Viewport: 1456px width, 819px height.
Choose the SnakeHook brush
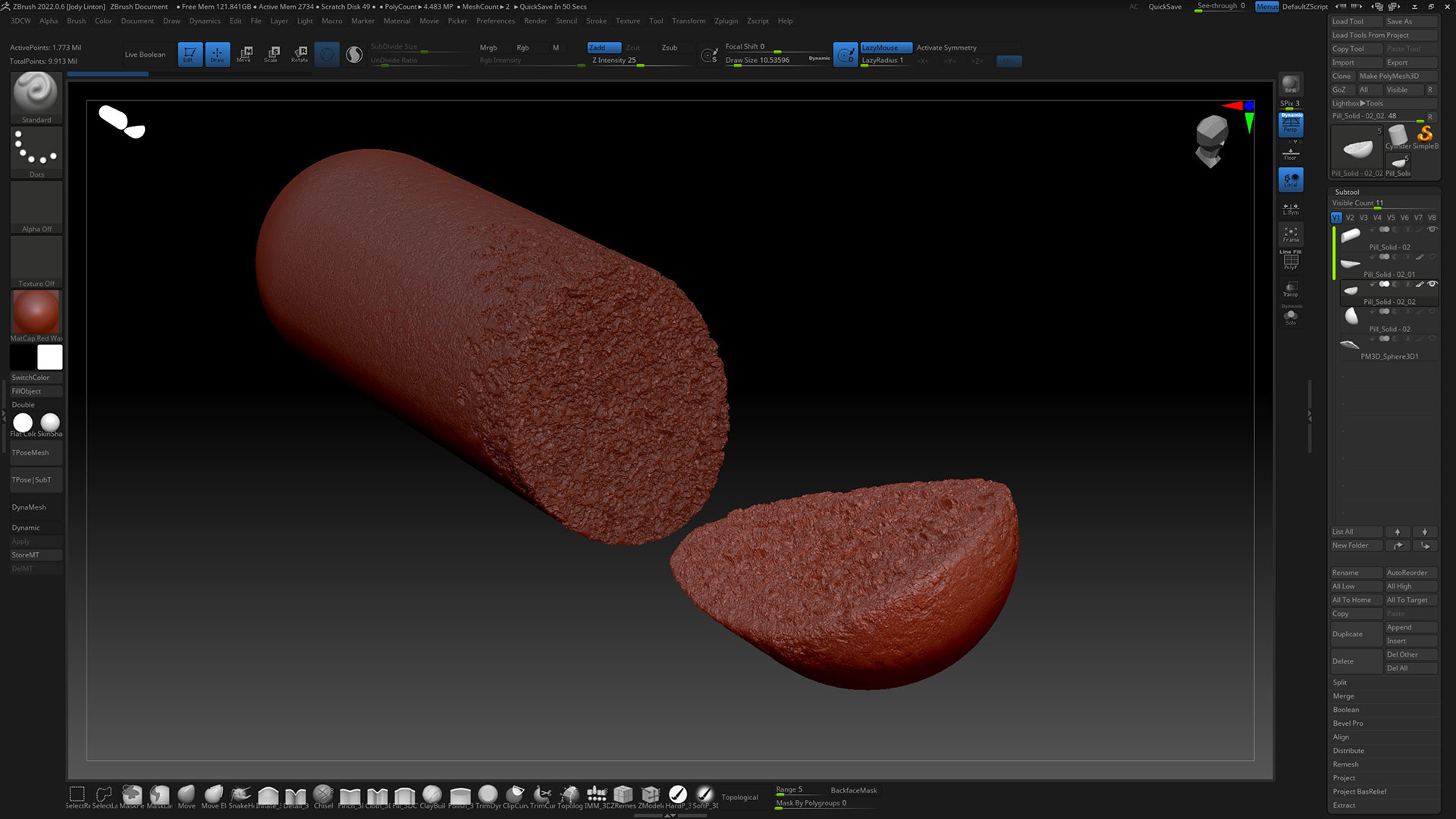point(241,795)
